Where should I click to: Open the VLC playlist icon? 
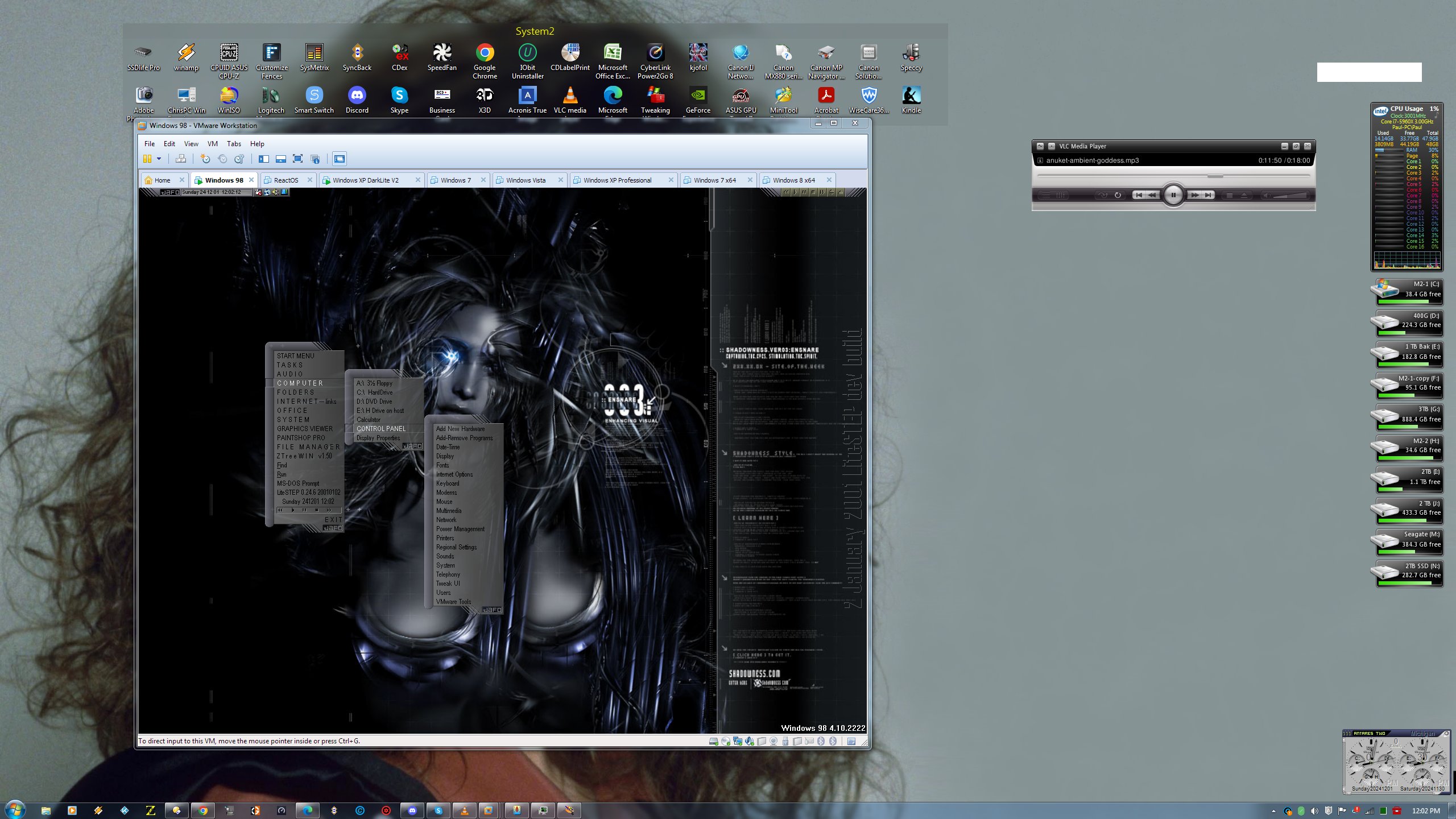[x=1045, y=195]
